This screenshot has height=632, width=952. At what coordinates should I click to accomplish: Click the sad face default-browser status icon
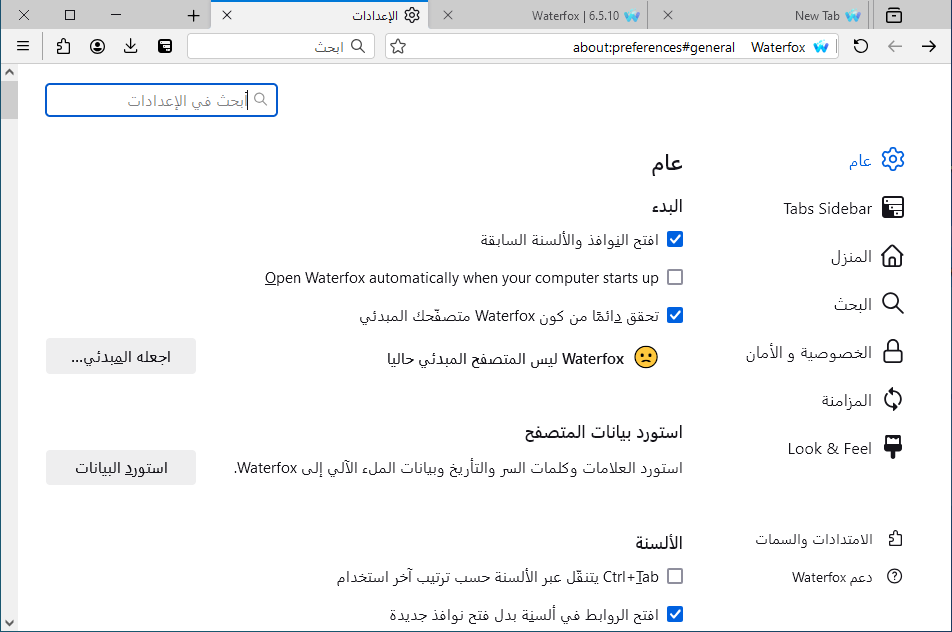click(645, 357)
